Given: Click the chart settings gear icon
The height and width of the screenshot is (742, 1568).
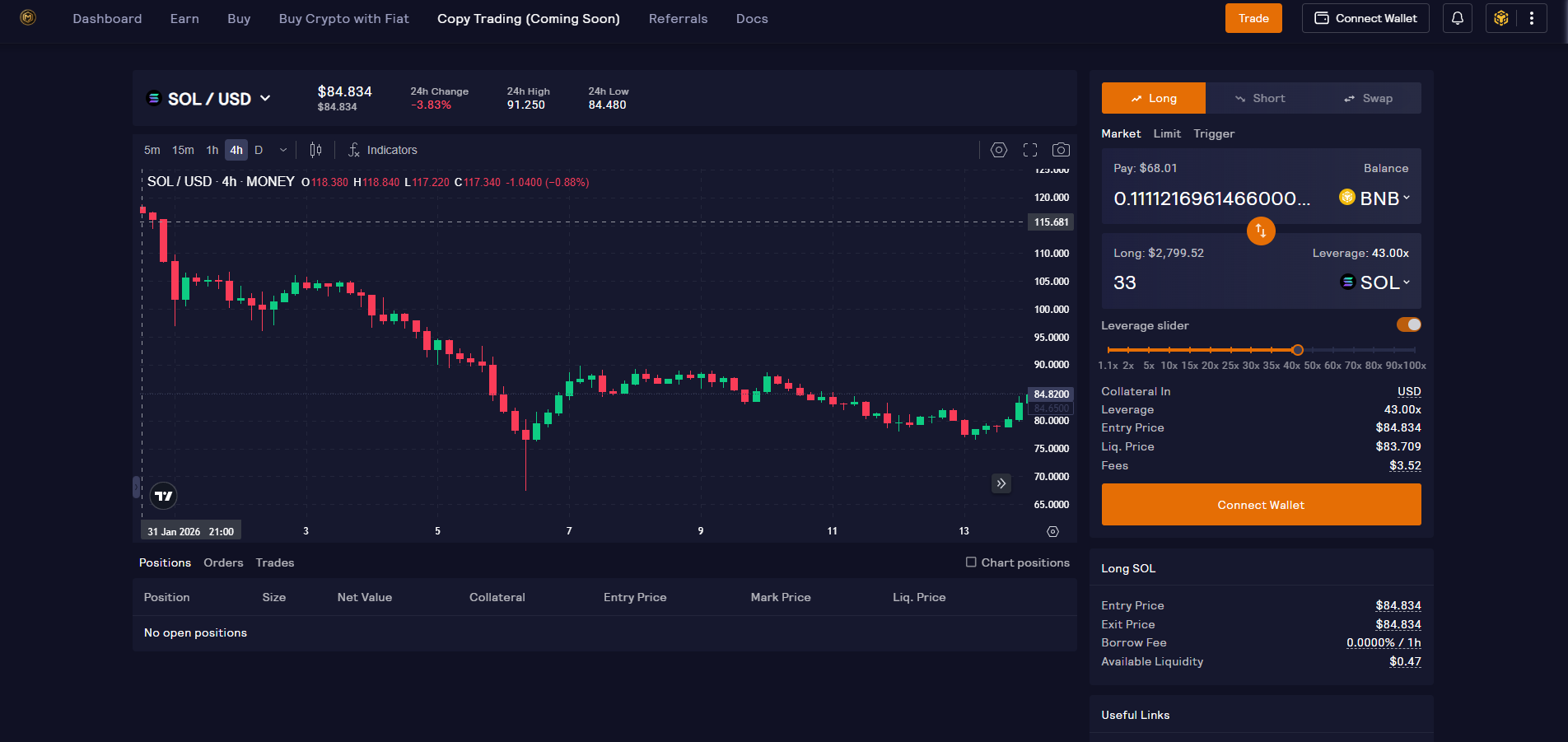Looking at the screenshot, I should click(998, 150).
